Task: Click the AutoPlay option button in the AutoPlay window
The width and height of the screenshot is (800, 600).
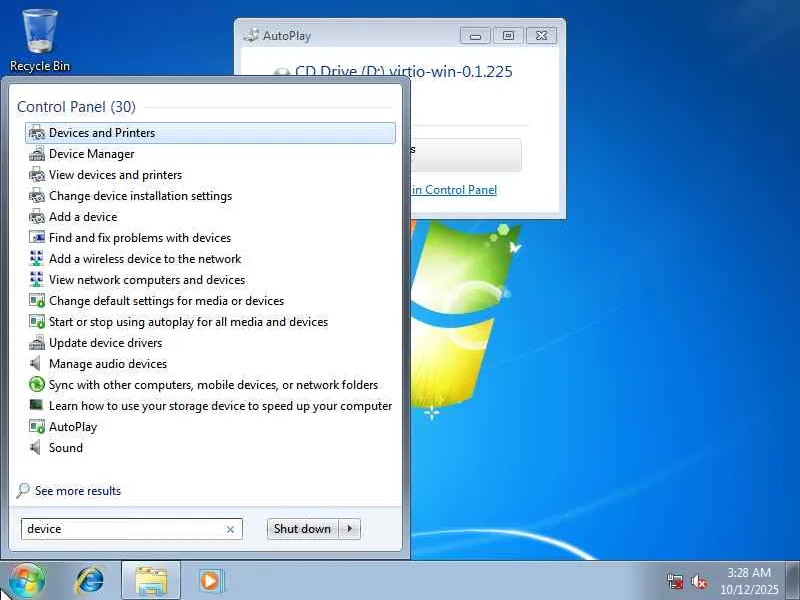Action: [x=466, y=155]
